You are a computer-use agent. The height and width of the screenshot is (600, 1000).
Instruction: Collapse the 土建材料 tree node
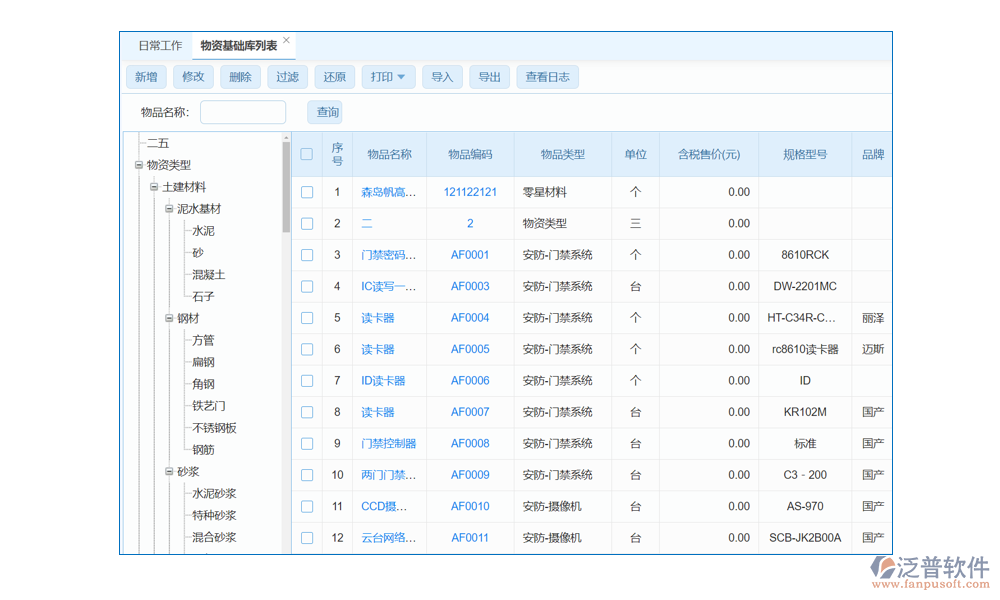tap(154, 187)
